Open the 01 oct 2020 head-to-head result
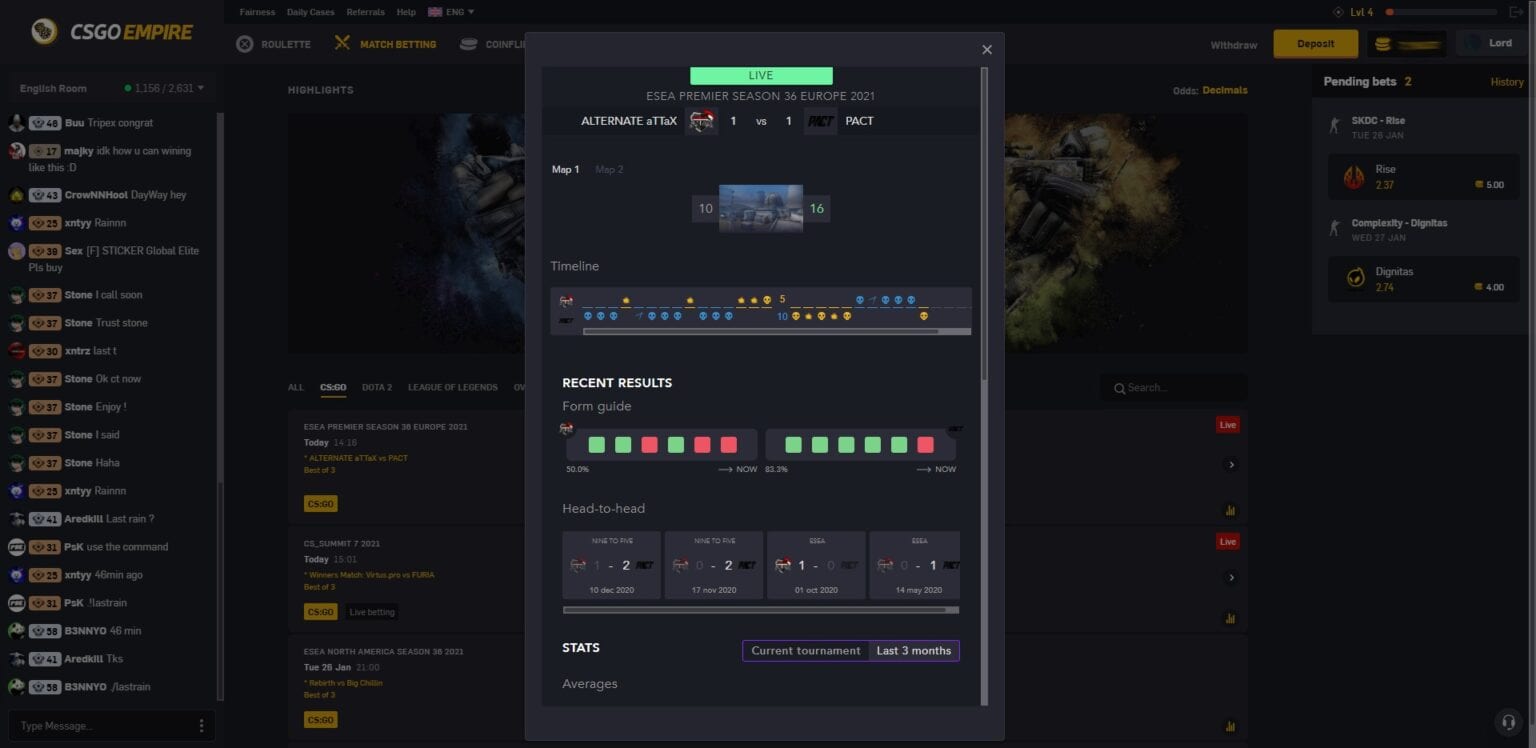The image size is (1536, 748). tap(816, 565)
